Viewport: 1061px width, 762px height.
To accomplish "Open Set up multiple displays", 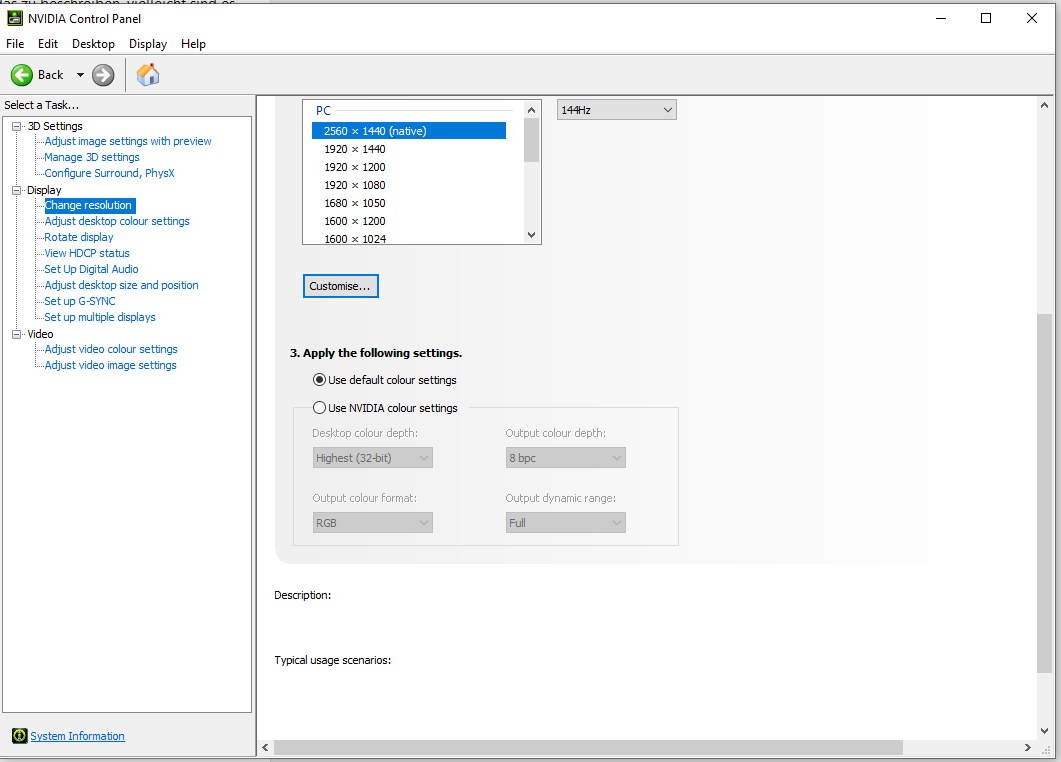I will pyautogui.click(x=100, y=317).
